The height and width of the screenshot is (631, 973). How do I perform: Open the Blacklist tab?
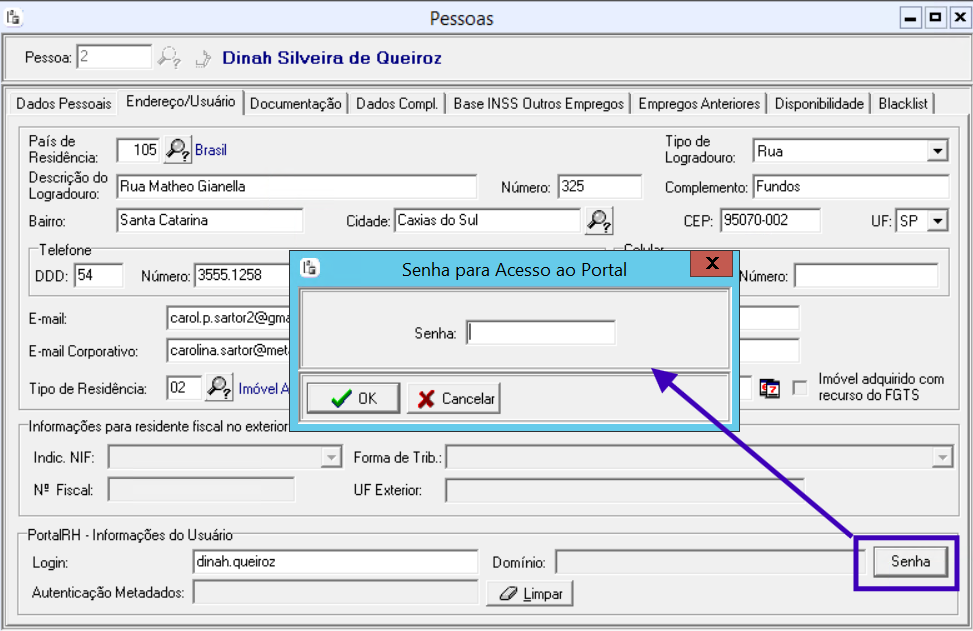point(903,104)
